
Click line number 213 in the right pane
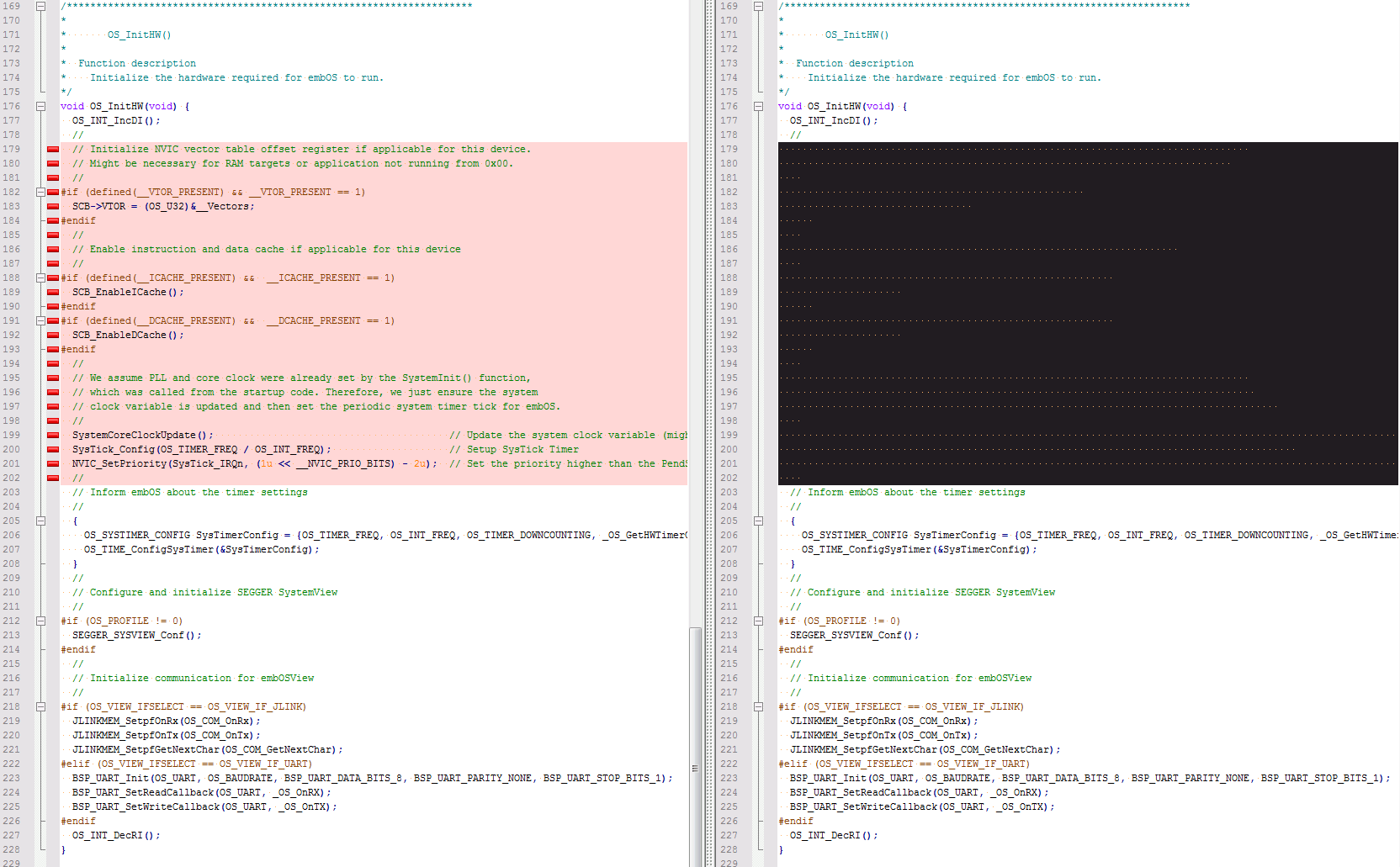(729, 635)
